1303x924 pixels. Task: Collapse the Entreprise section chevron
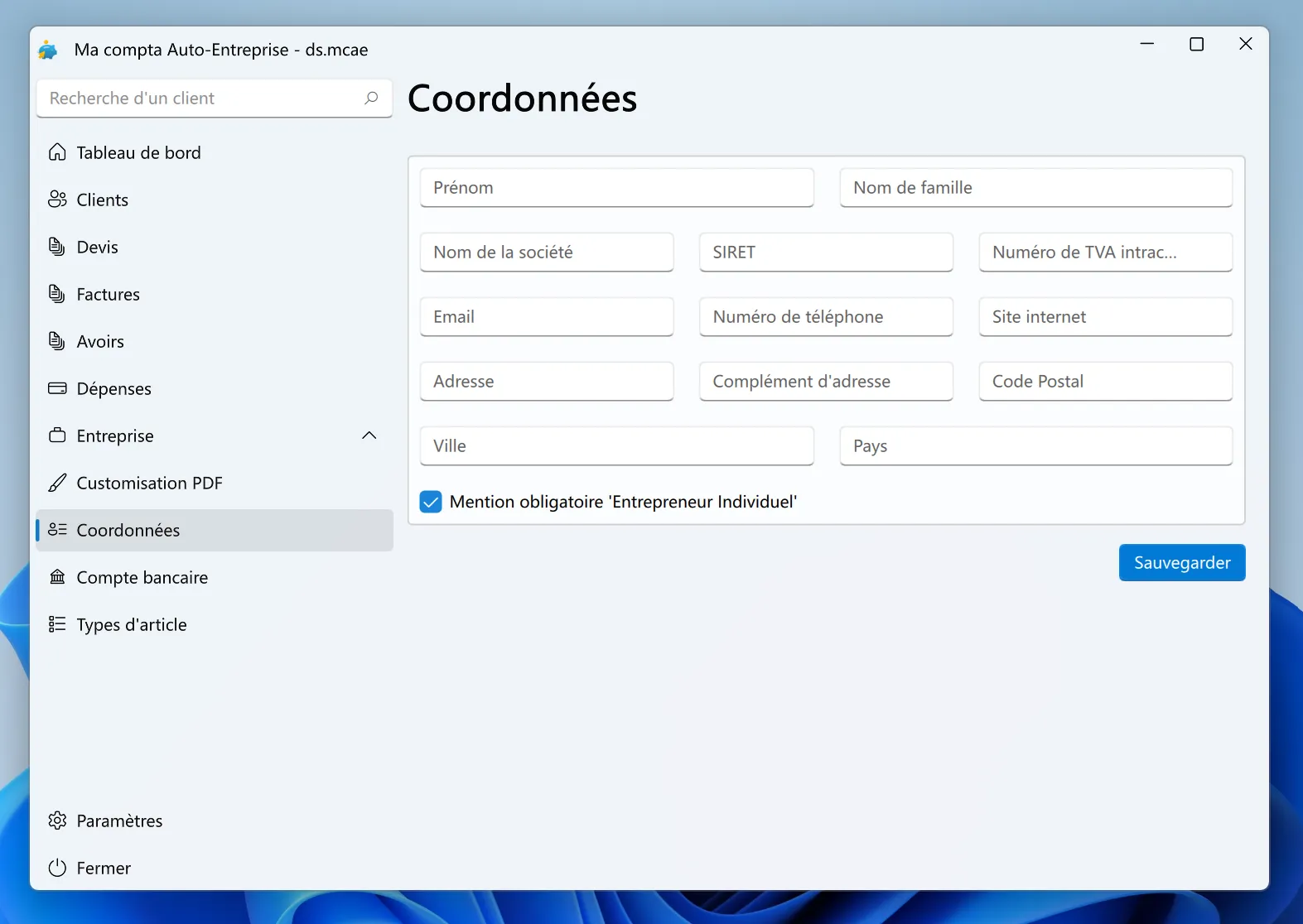369,436
